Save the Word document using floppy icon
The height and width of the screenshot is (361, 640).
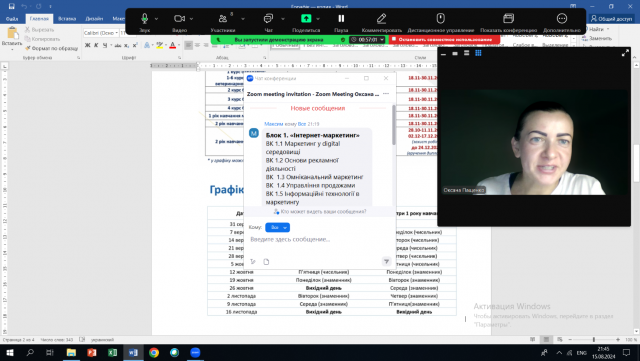coord(11,6)
